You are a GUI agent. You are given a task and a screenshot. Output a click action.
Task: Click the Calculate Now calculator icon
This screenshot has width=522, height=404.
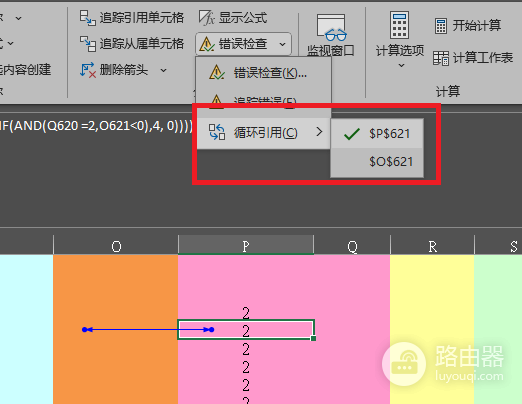441,26
